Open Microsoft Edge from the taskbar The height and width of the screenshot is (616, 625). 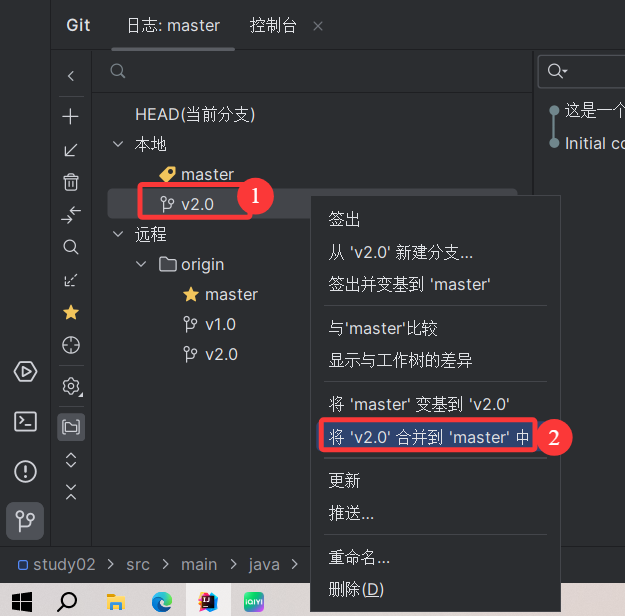click(162, 601)
